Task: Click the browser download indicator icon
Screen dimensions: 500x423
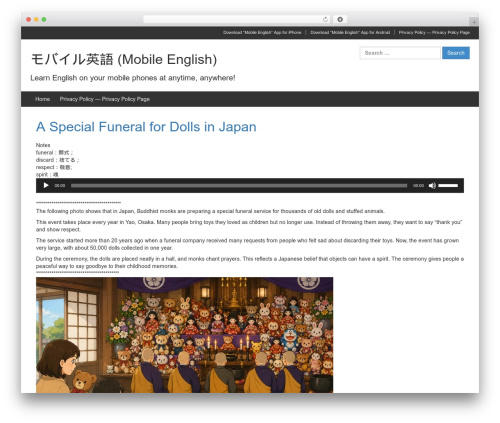Action: [340, 19]
